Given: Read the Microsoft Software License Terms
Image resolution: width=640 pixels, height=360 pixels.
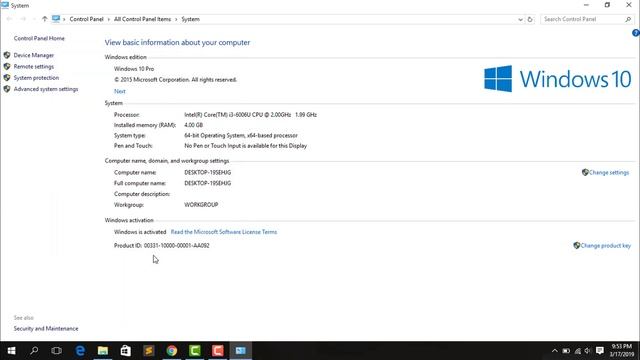Looking at the screenshot, I should pos(224,232).
